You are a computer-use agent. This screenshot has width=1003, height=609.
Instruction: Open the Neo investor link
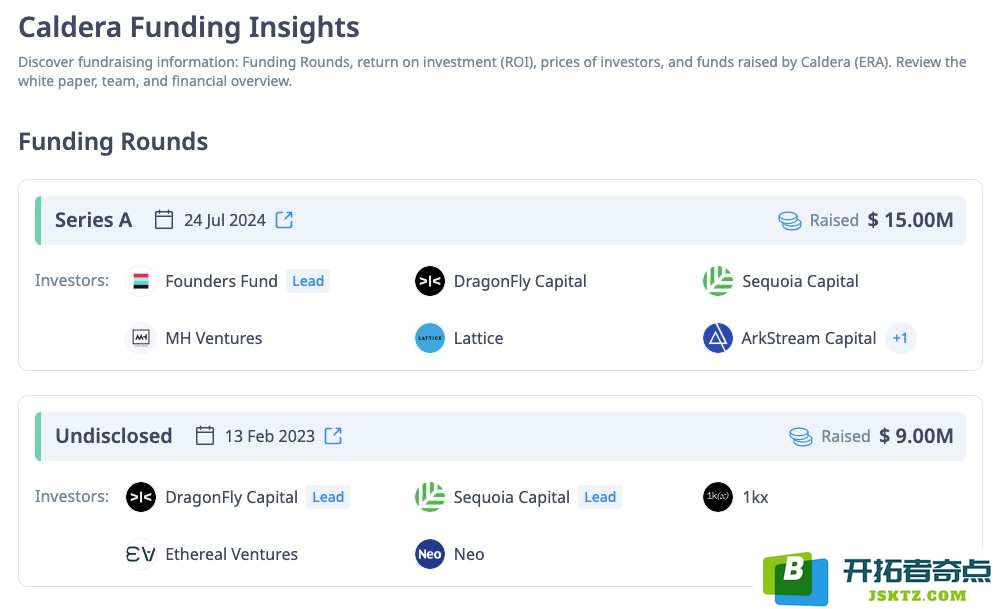point(469,554)
